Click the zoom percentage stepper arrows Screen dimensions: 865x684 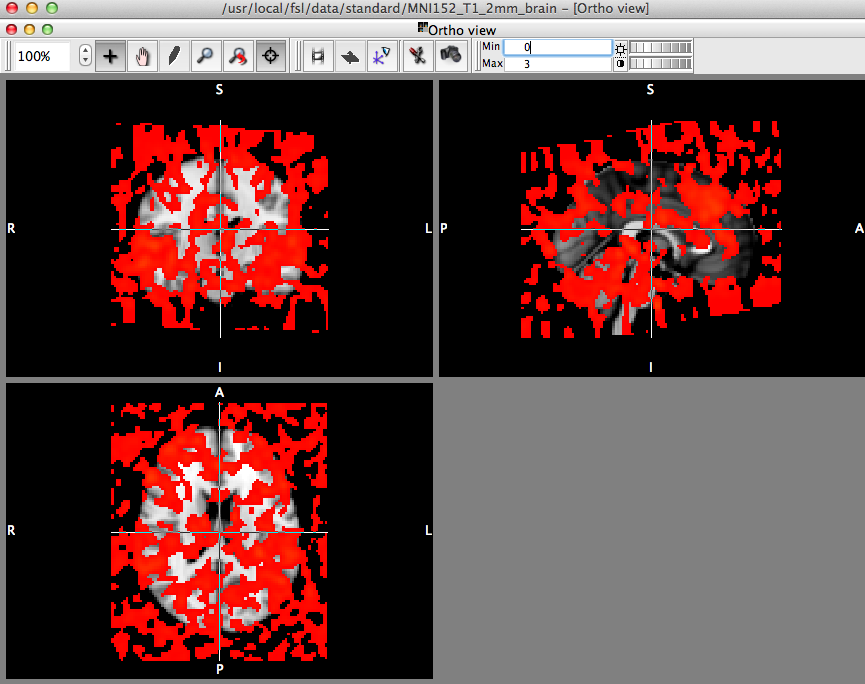[85, 56]
